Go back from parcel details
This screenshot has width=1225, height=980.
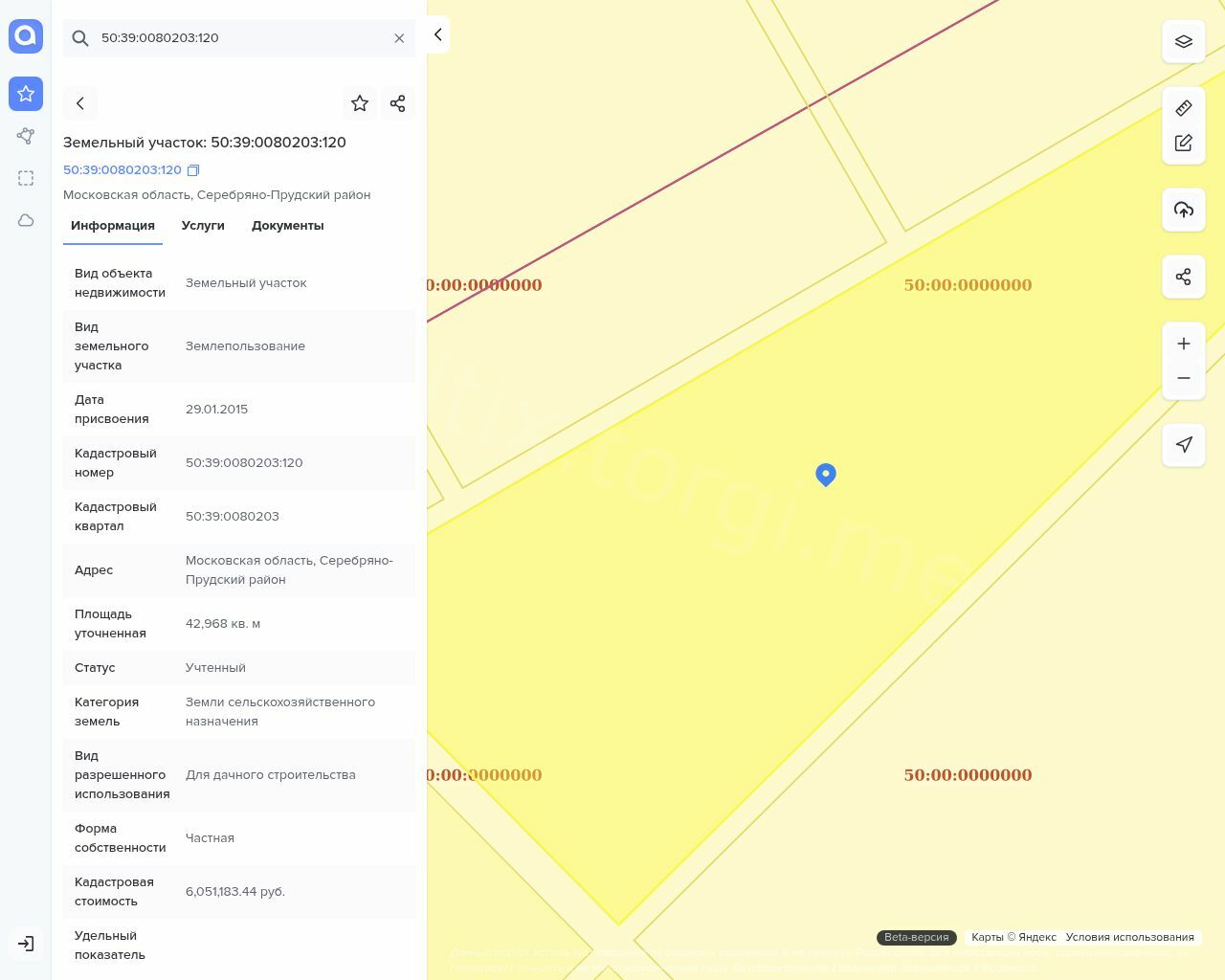click(80, 103)
